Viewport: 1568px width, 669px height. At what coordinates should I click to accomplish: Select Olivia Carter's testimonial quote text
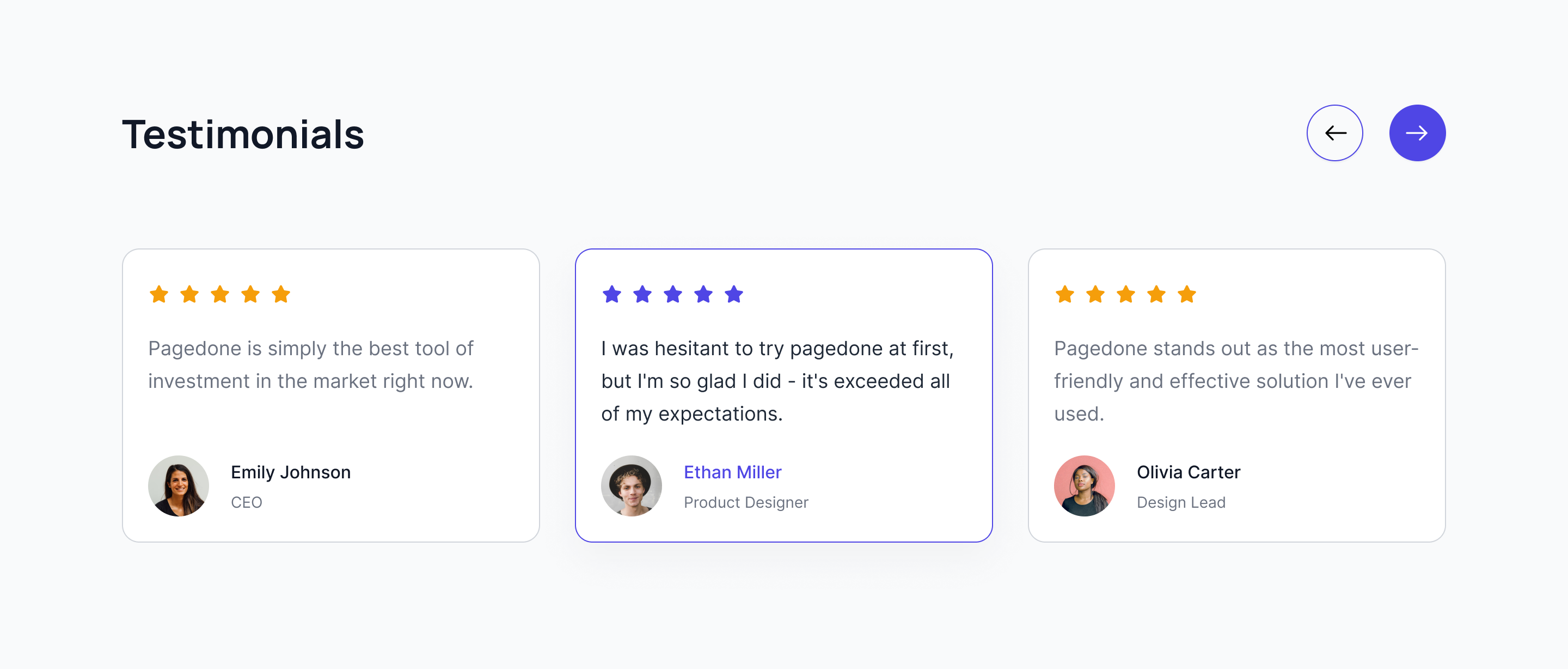[1236, 381]
